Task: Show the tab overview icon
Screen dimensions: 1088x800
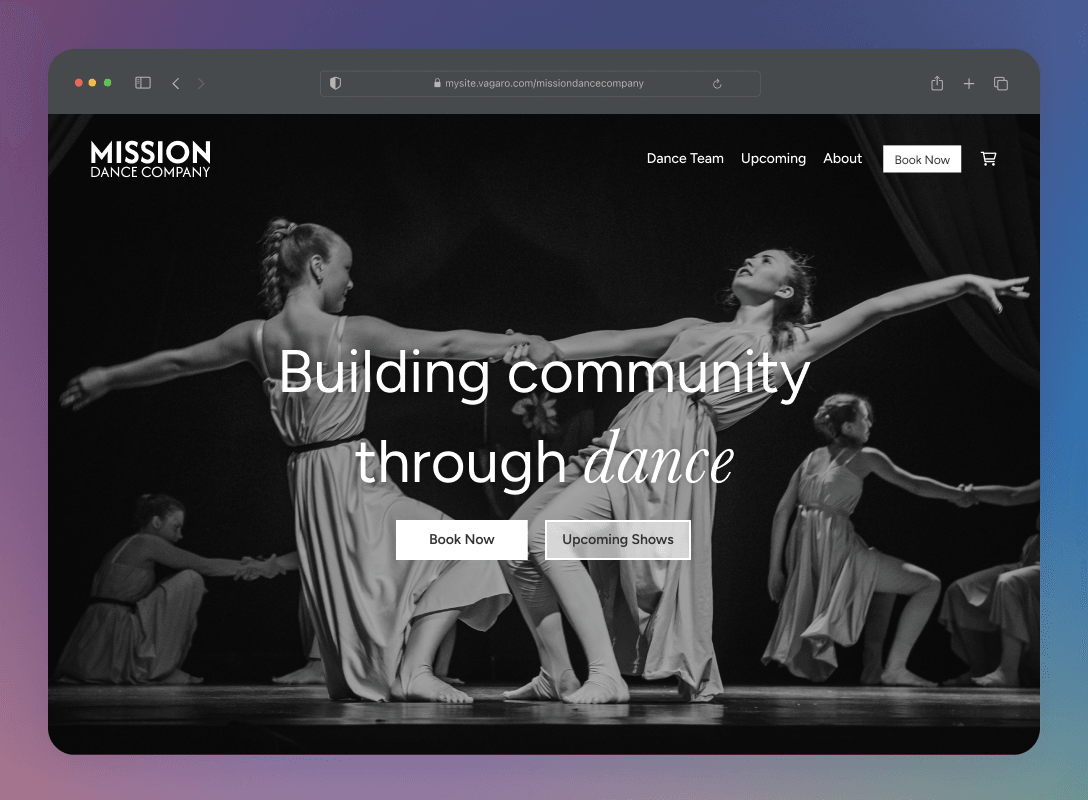Action: click(1000, 84)
